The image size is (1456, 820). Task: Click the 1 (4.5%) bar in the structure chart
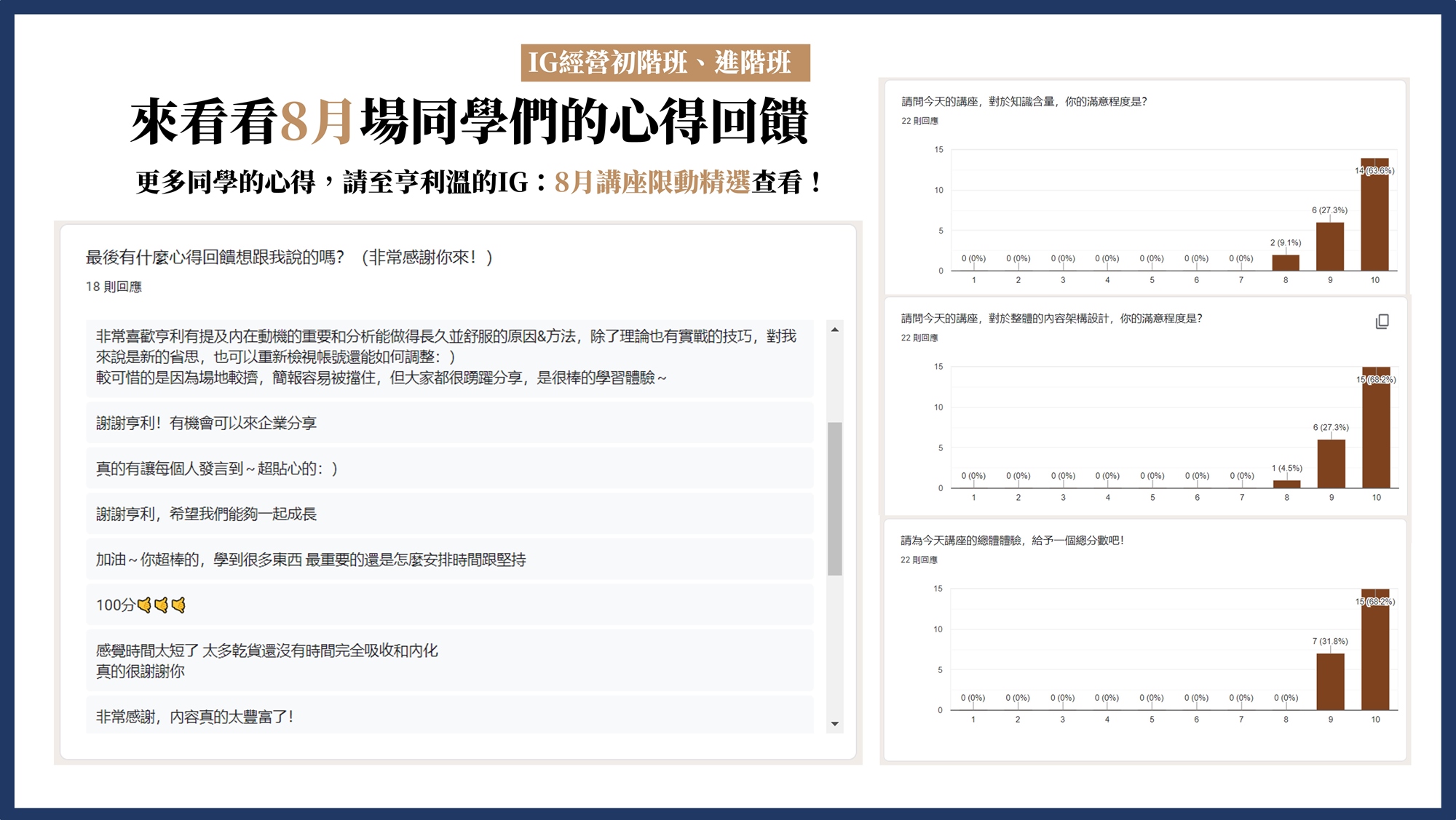[x=1286, y=484]
